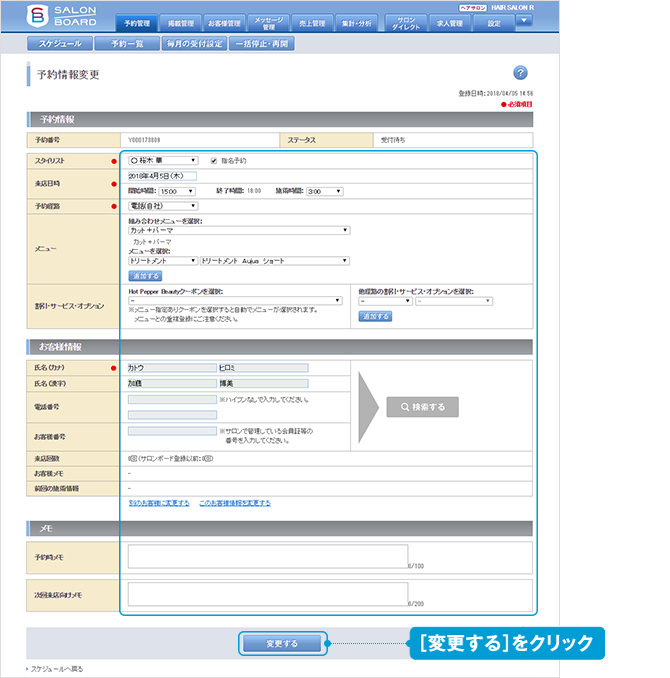Click the arrow icon beside 設定 tab
The image size is (670, 678).
[x=525, y=21]
